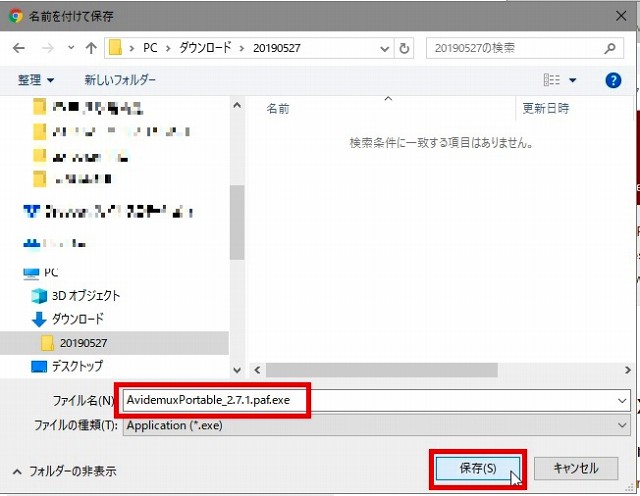
Task: Expand recent locations dropdown arrow
Action: tap(69, 48)
